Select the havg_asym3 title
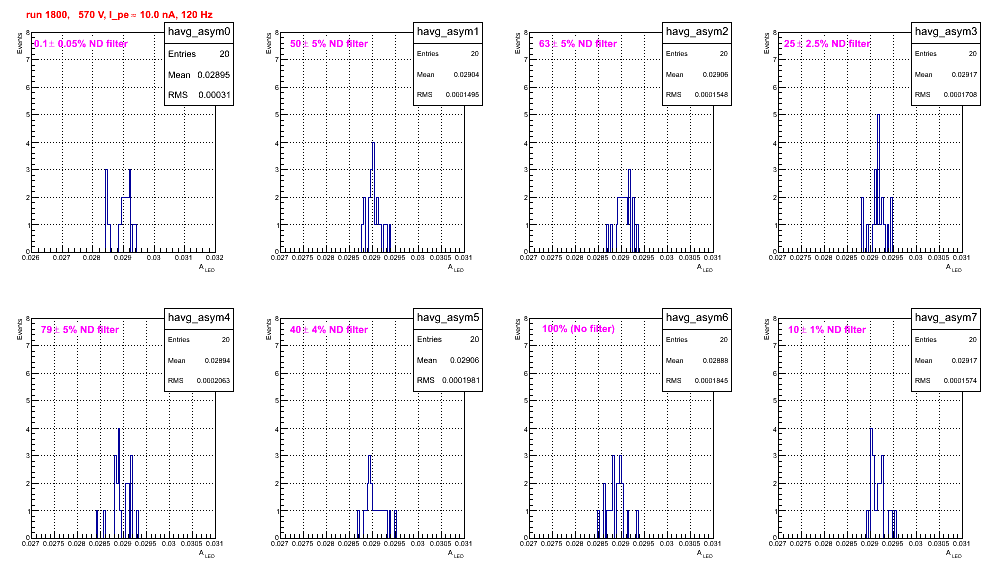996x572 pixels. (946, 32)
